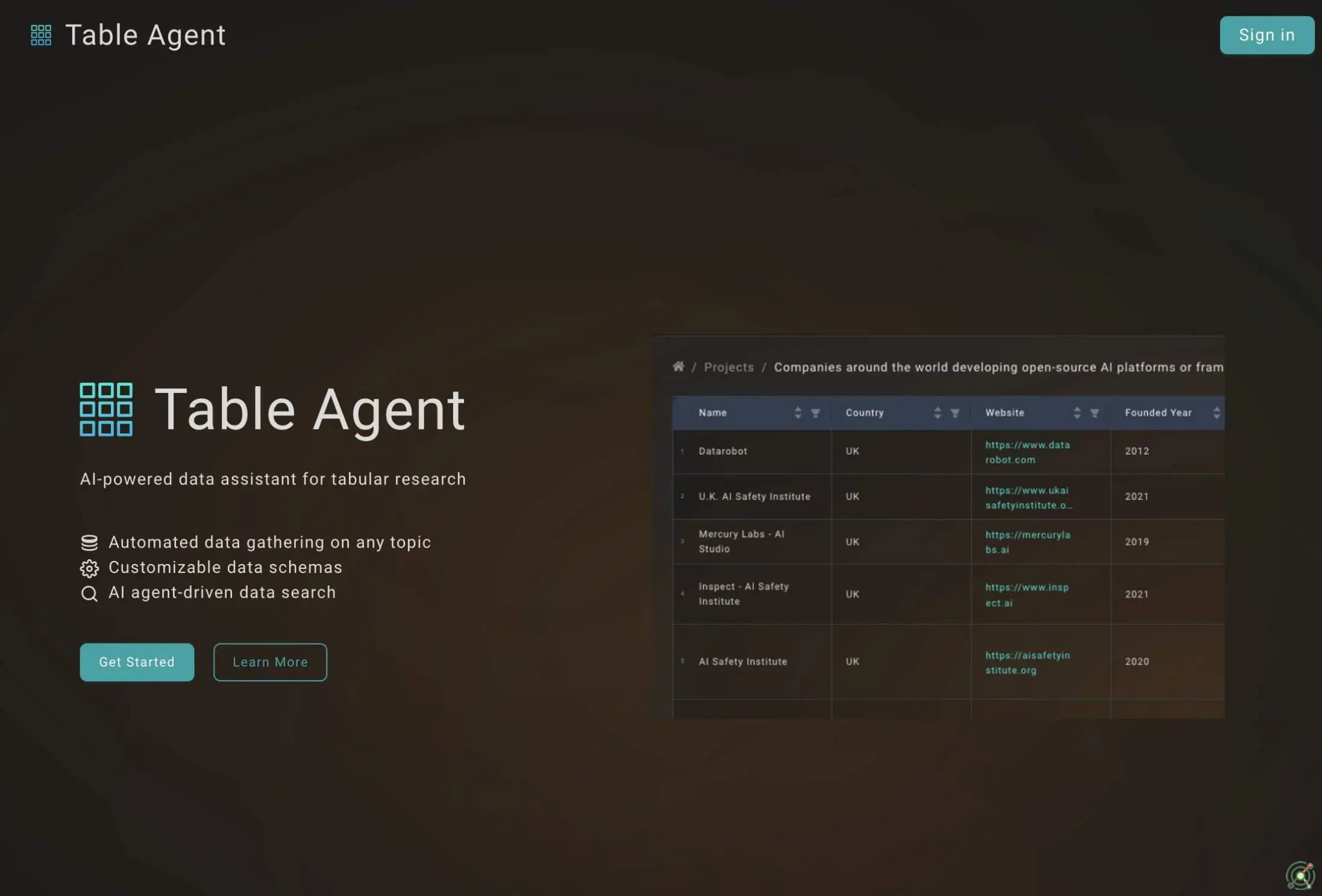Click the large Table Agent grid logo
The height and width of the screenshot is (896, 1322).
106,409
